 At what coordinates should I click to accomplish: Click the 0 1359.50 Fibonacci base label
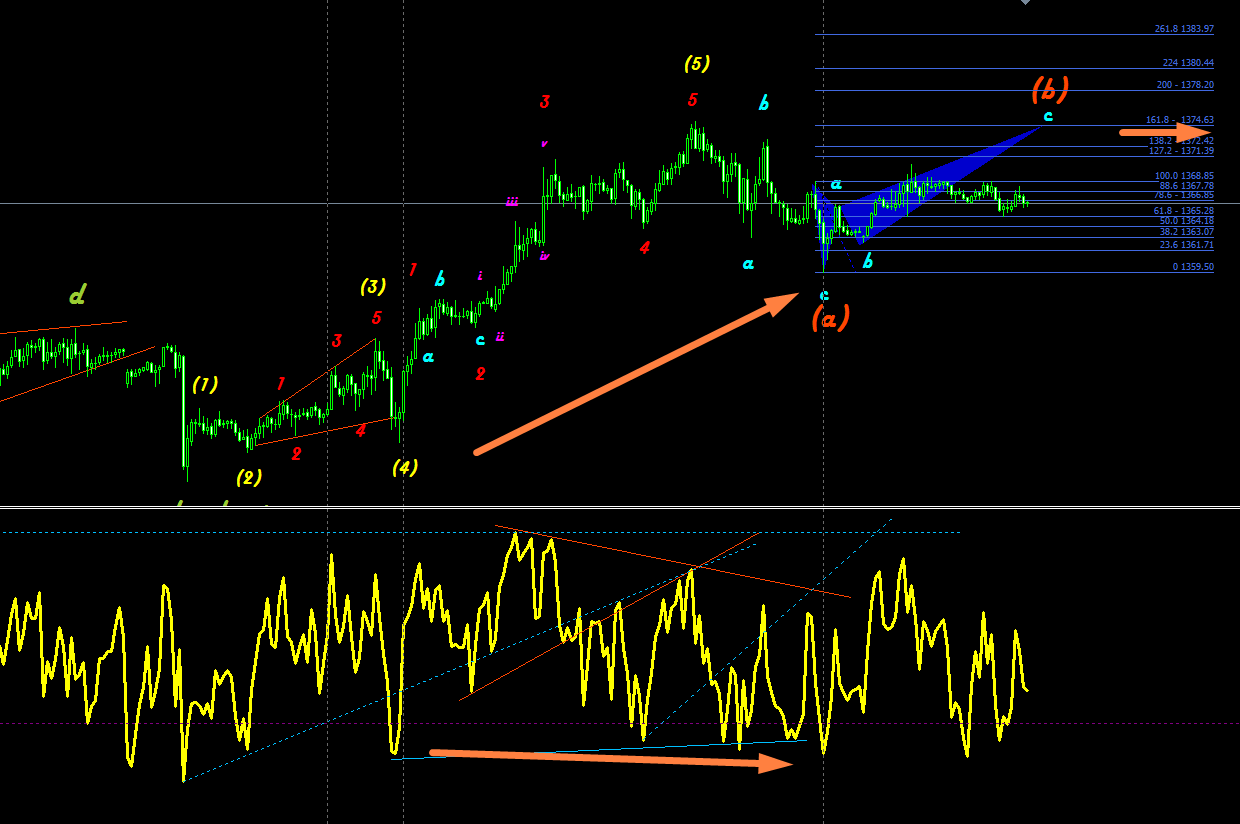(1193, 267)
